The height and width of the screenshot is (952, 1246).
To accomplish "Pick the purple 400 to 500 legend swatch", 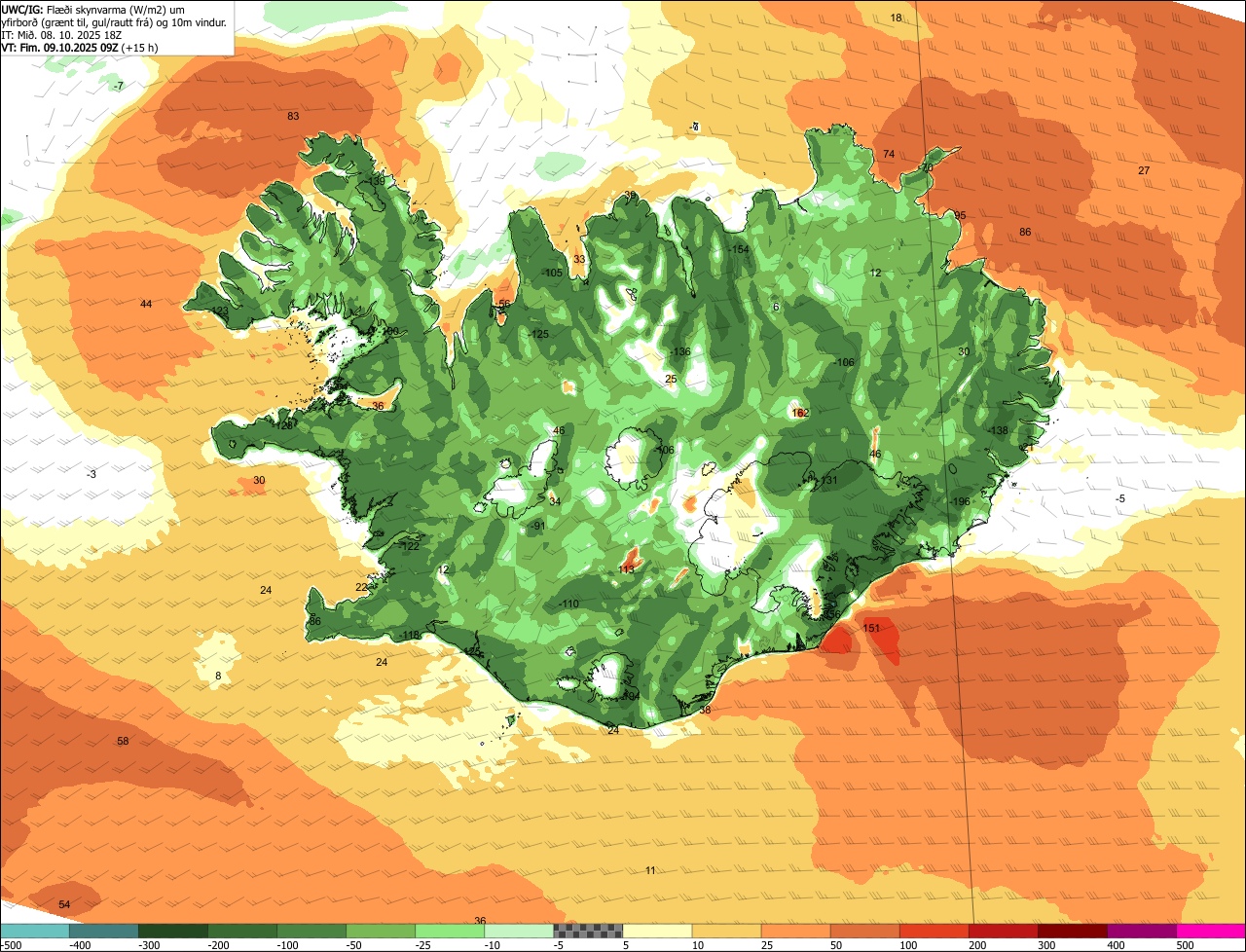I will (x=1141, y=931).
